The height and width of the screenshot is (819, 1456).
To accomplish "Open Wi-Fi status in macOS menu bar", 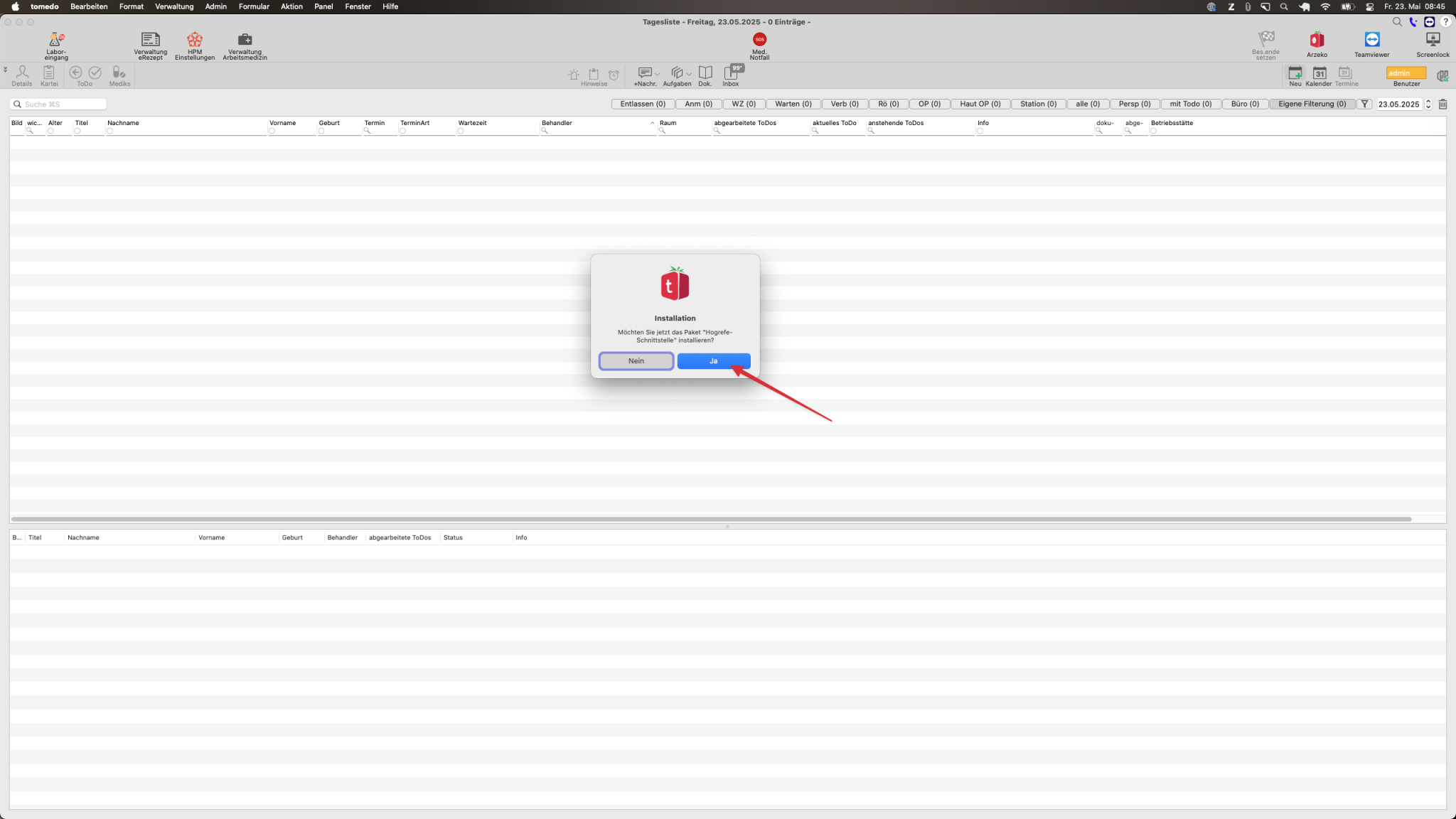I will pos(1325,6).
